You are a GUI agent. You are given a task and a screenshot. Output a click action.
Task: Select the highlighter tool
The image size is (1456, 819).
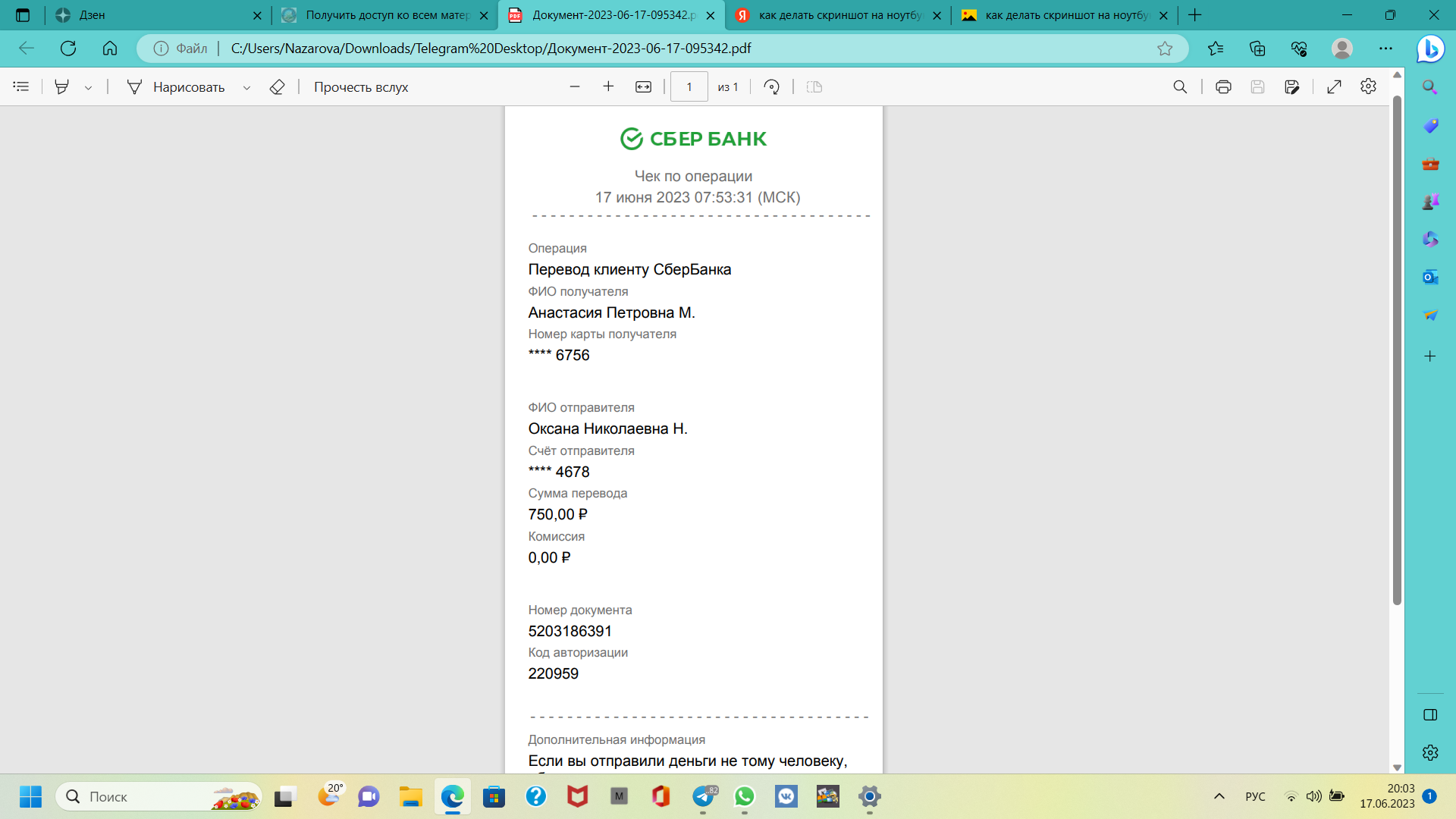pyautogui.click(x=62, y=87)
